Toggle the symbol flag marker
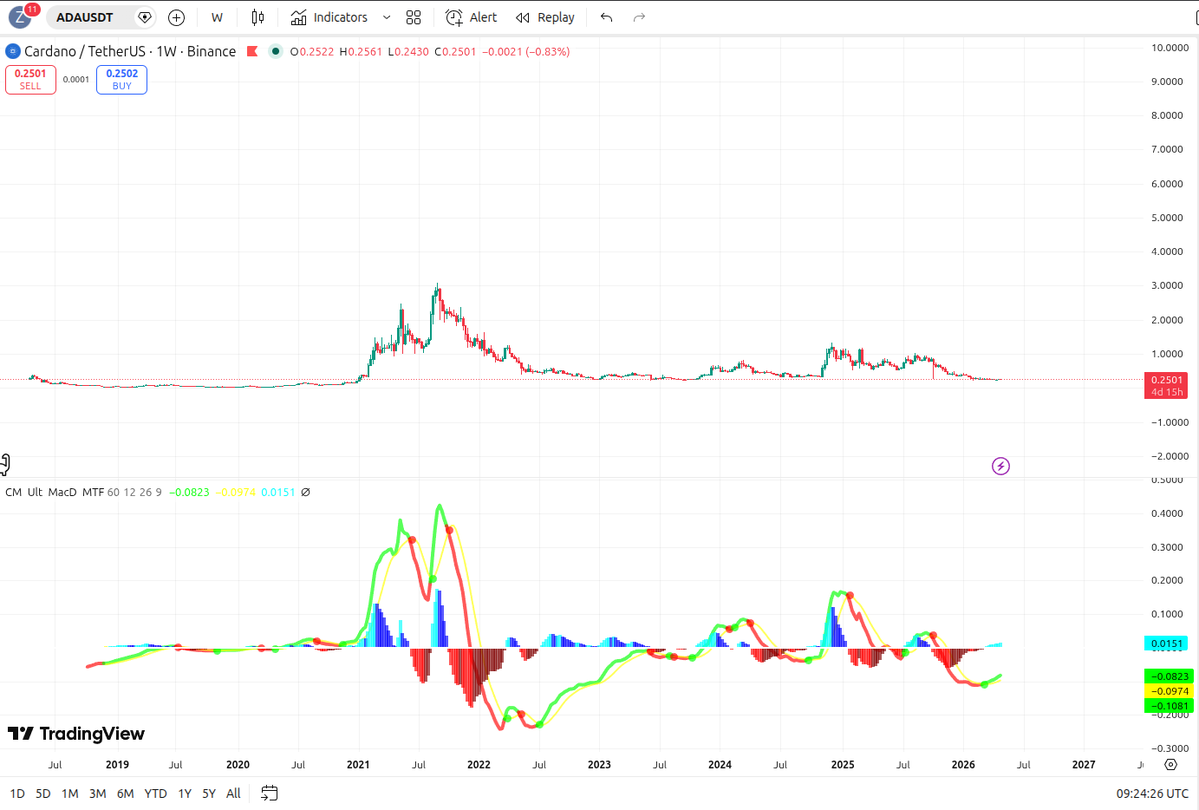The image size is (1199, 810). 252,51
